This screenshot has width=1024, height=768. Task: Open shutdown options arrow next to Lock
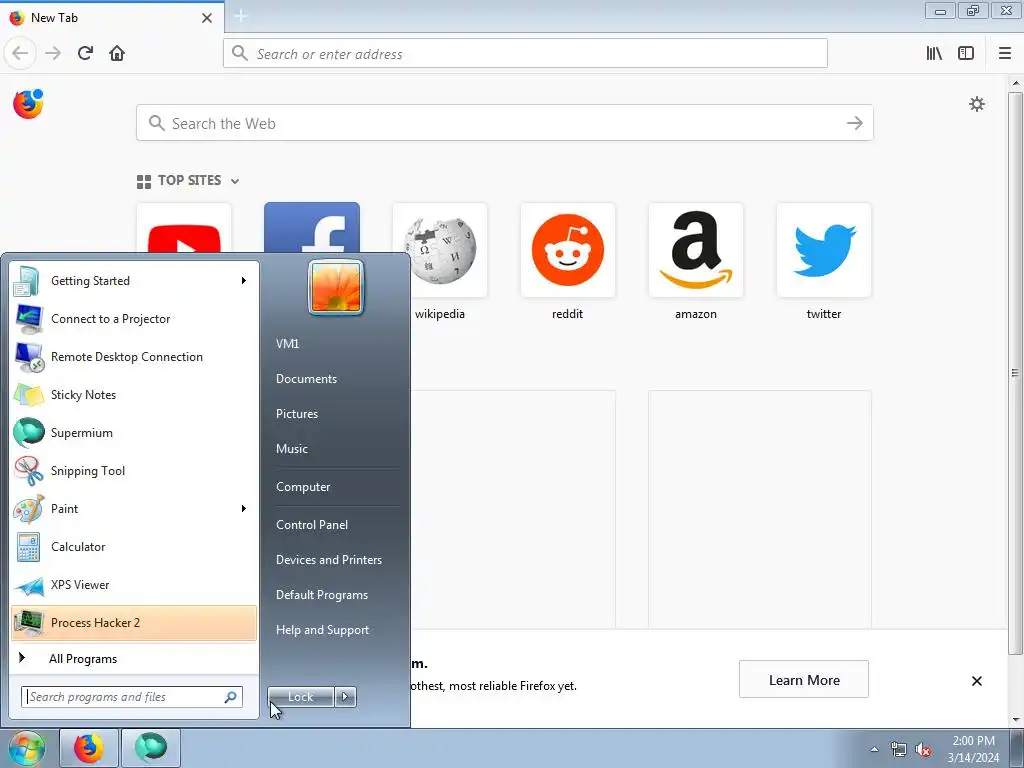pyautogui.click(x=345, y=697)
